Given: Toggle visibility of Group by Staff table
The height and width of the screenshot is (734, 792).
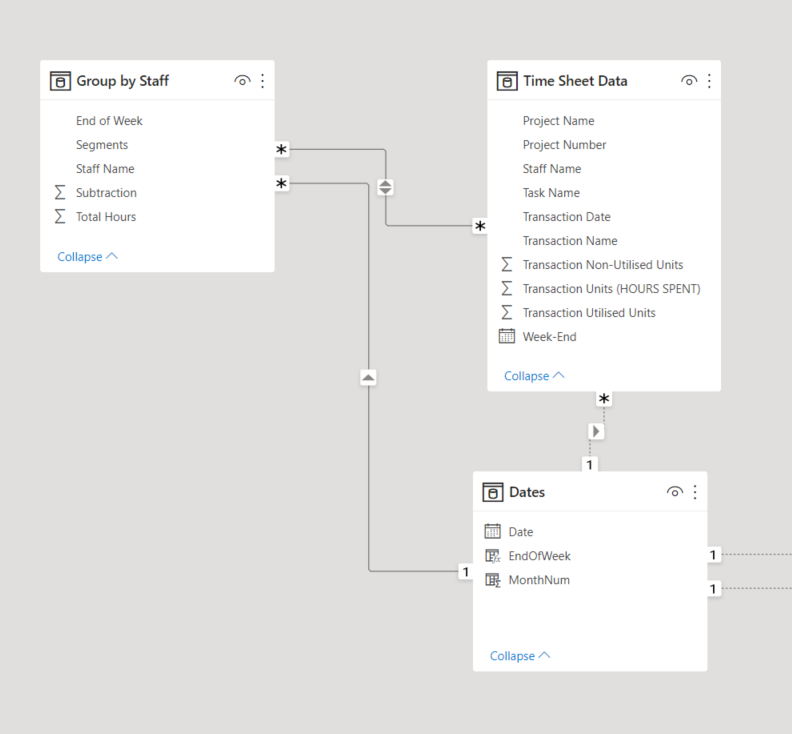Looking at the screenshot, I should tap(242, 81).
